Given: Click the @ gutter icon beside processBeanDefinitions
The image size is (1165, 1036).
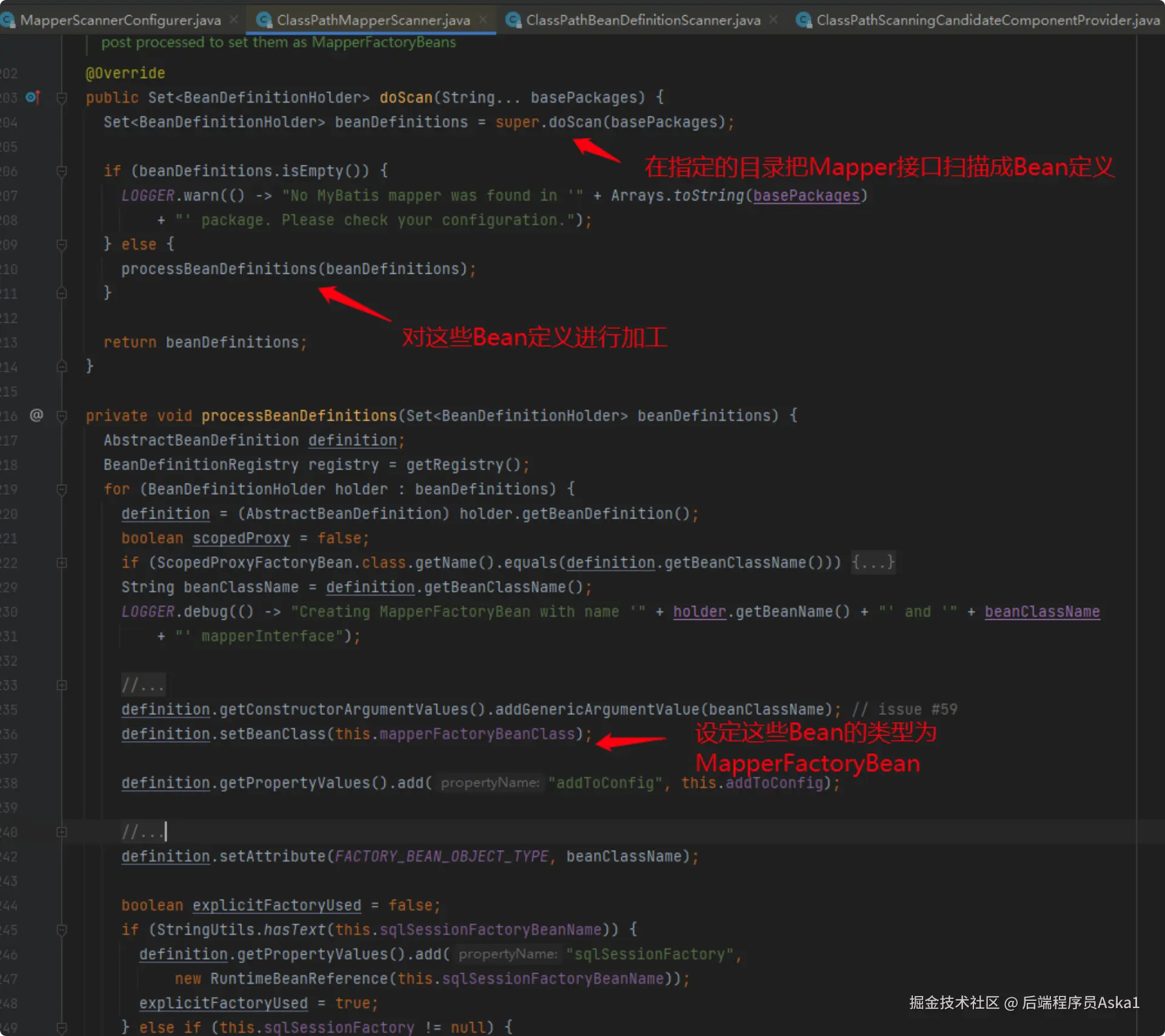Looking at the screenshot, I should pos(36,416).
